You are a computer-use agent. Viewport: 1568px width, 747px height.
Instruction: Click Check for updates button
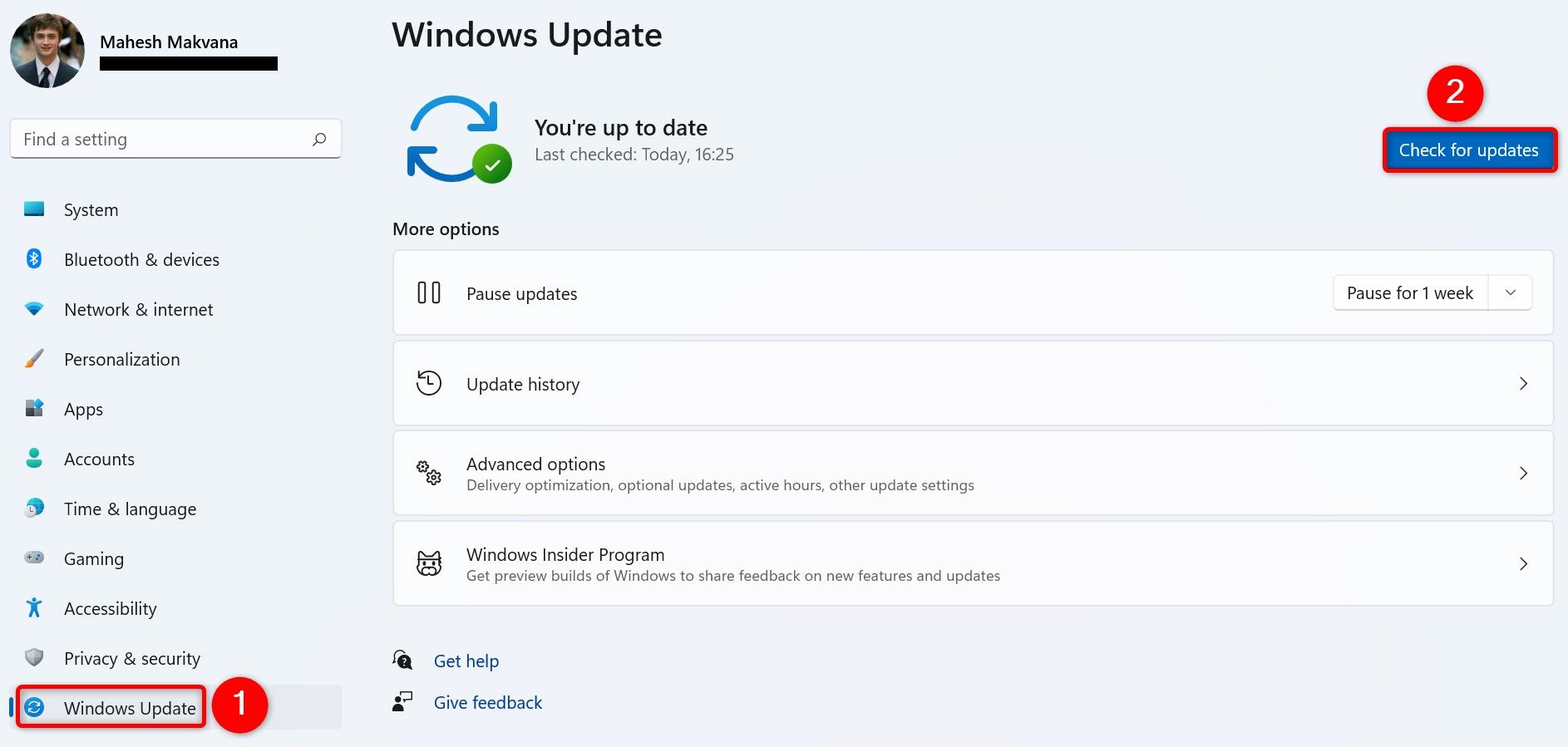click(x=1469, y=150)
